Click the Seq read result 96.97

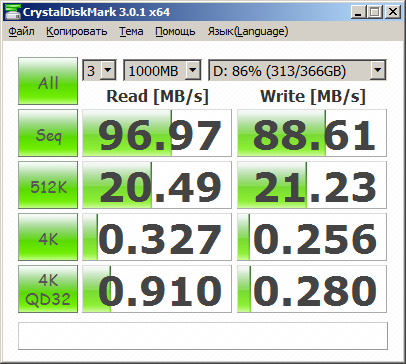[157, 133]
